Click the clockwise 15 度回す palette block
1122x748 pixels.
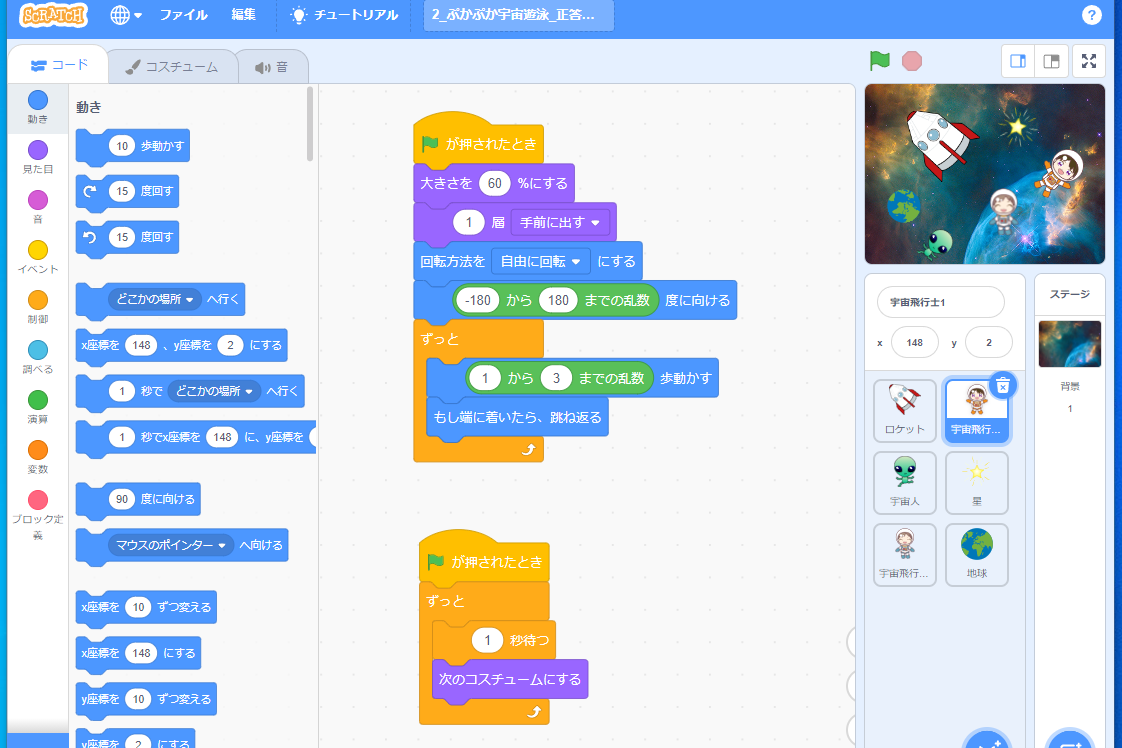pyautogui.click(x=127, y=191)
